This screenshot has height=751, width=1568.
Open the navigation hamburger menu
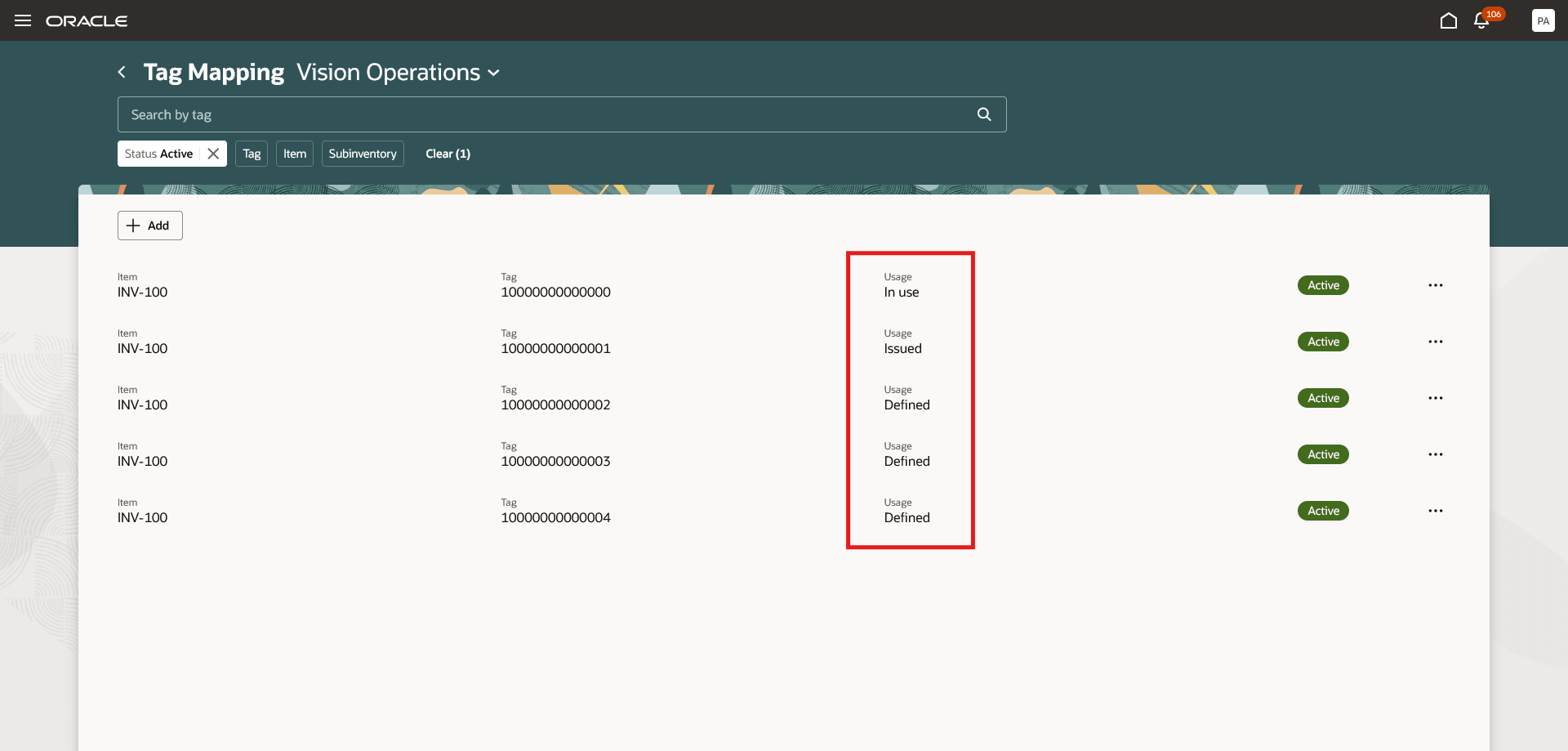coord(23,20)
